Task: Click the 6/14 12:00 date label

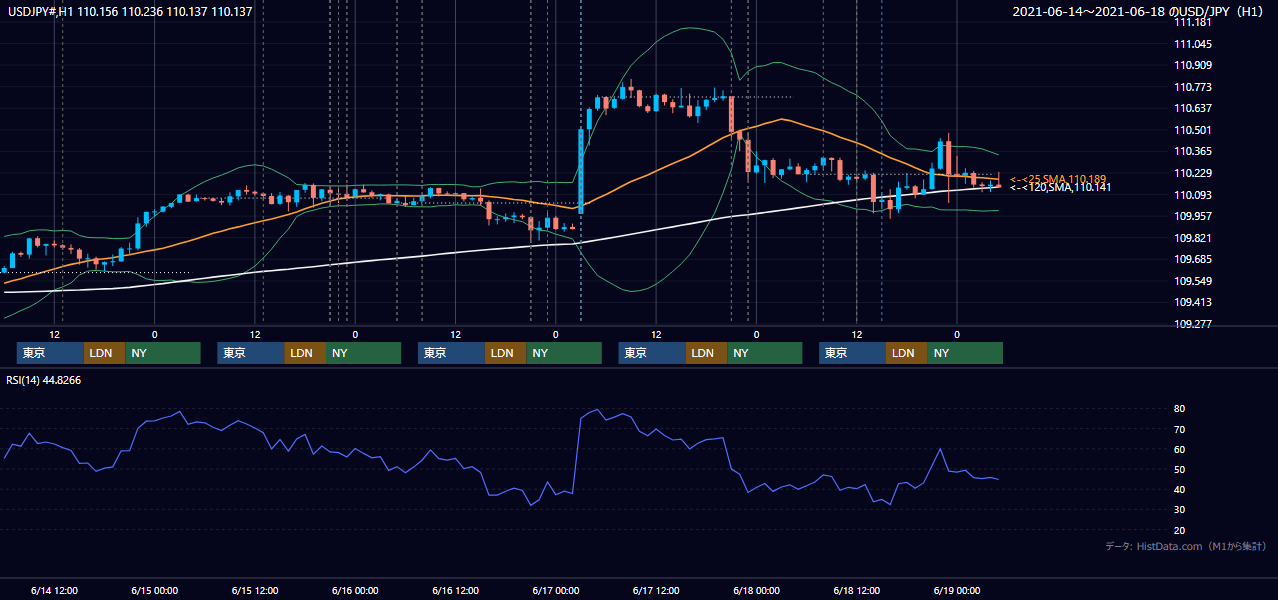Action: [x=55, y=591]
